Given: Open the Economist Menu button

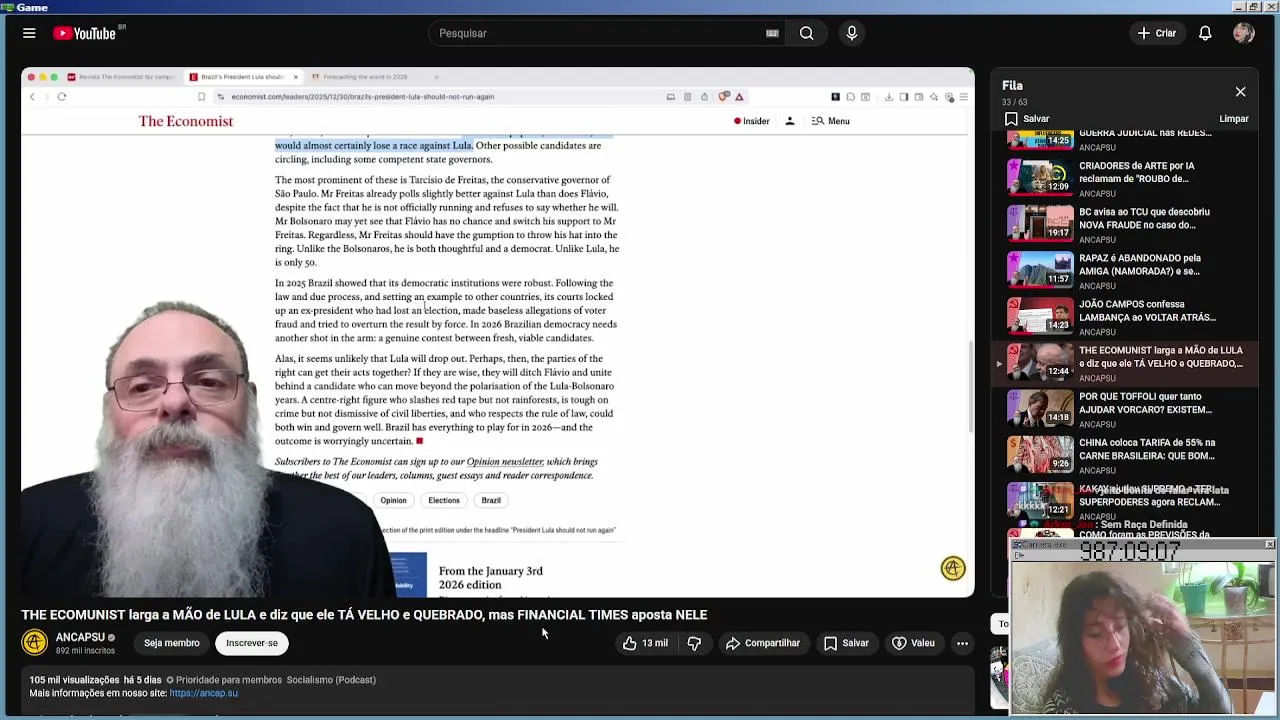Looking at the screenshot, I should tap(831, 121).
